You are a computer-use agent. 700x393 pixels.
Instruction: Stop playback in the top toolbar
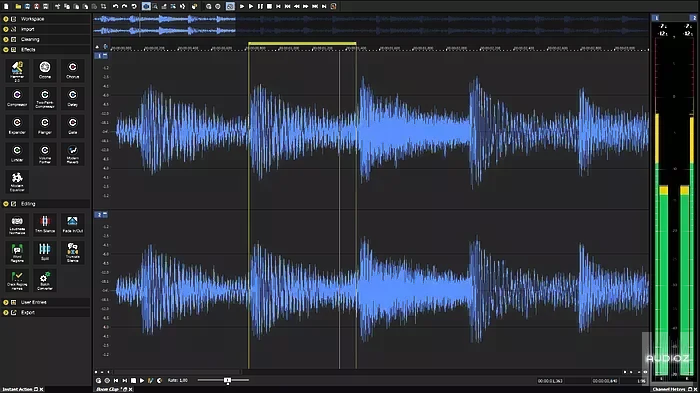(x=269, y=6)
